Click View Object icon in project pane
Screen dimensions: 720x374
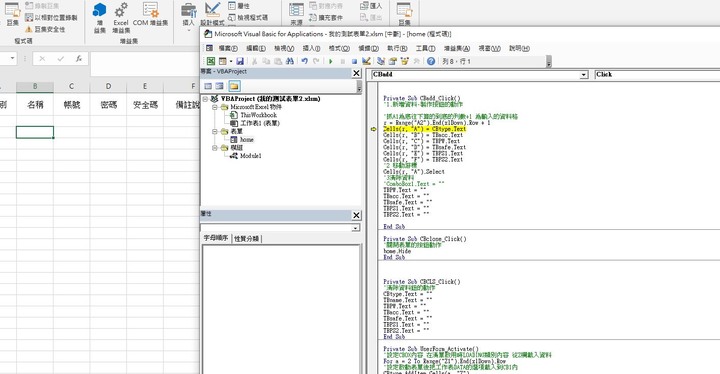(219, 86)
